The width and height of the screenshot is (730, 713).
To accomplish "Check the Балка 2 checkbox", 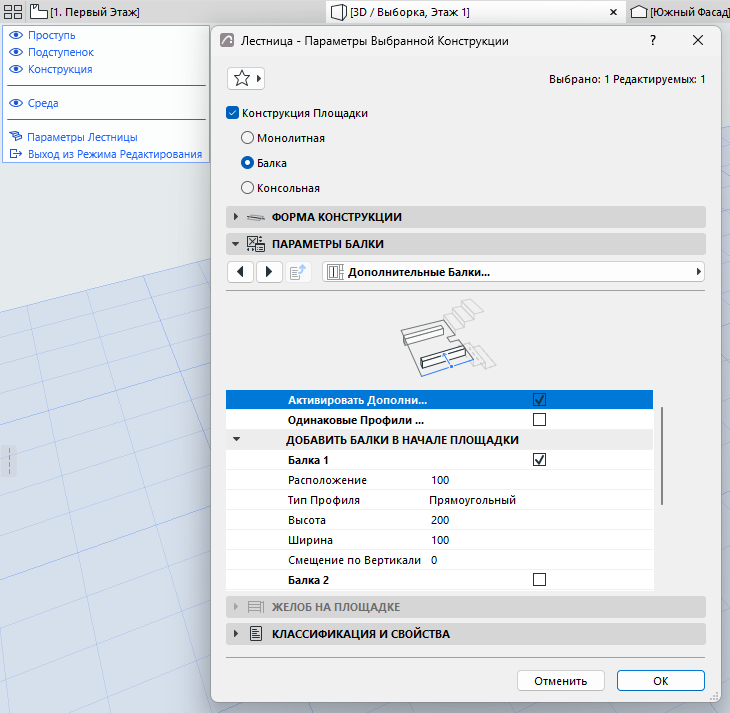I will tap(539, 579).
